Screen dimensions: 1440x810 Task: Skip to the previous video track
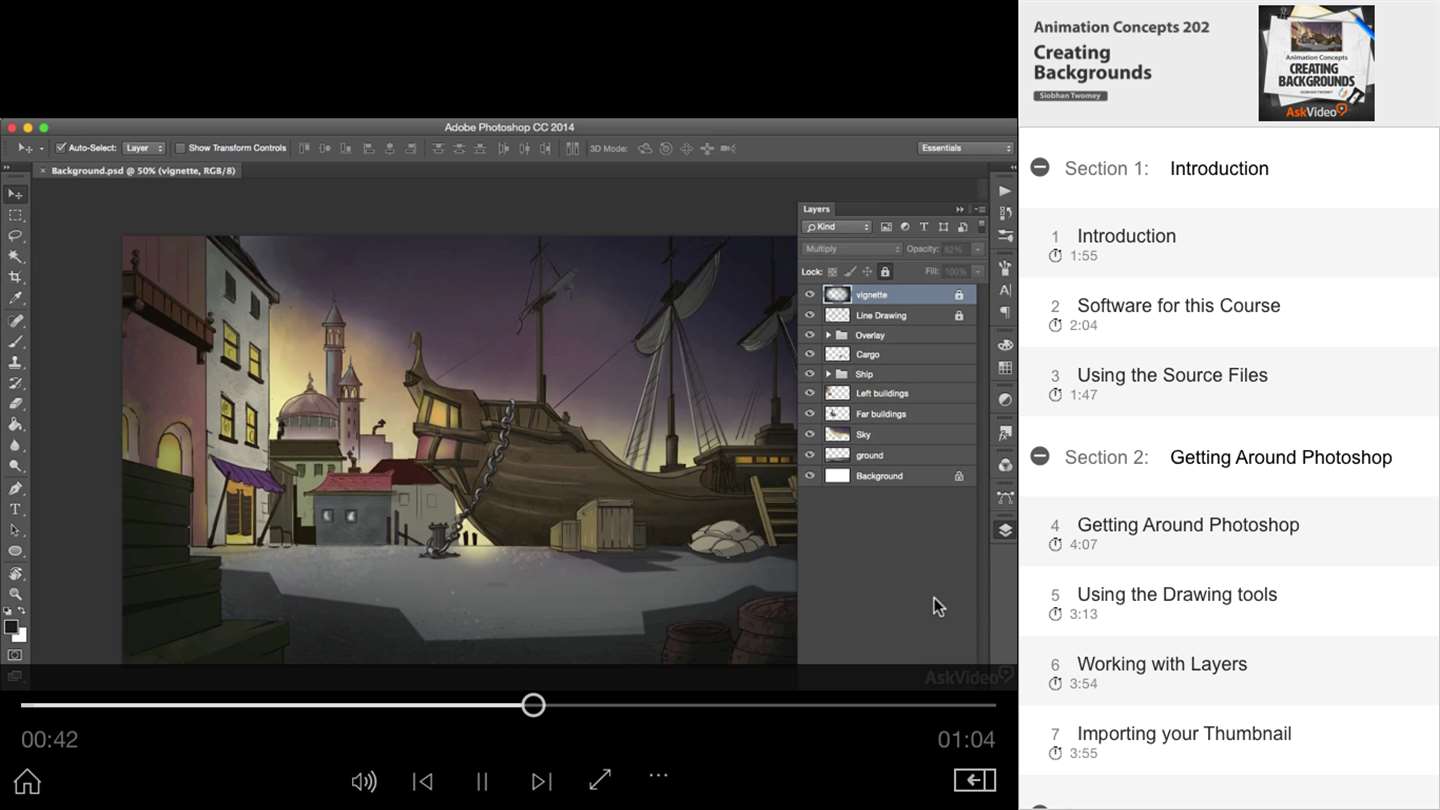423,781
